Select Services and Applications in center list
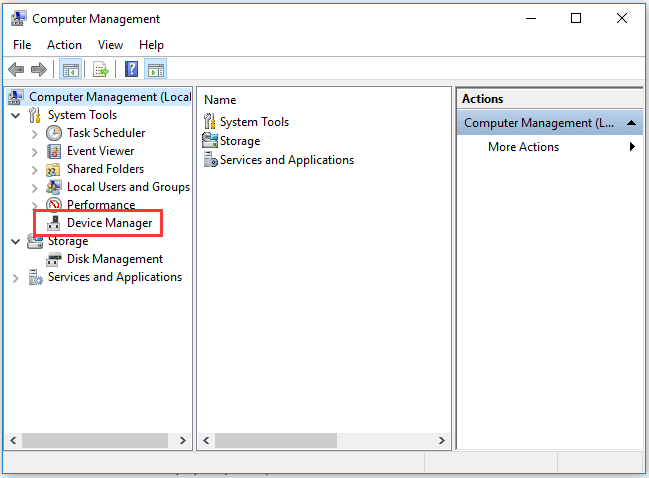 coord(287,160)
